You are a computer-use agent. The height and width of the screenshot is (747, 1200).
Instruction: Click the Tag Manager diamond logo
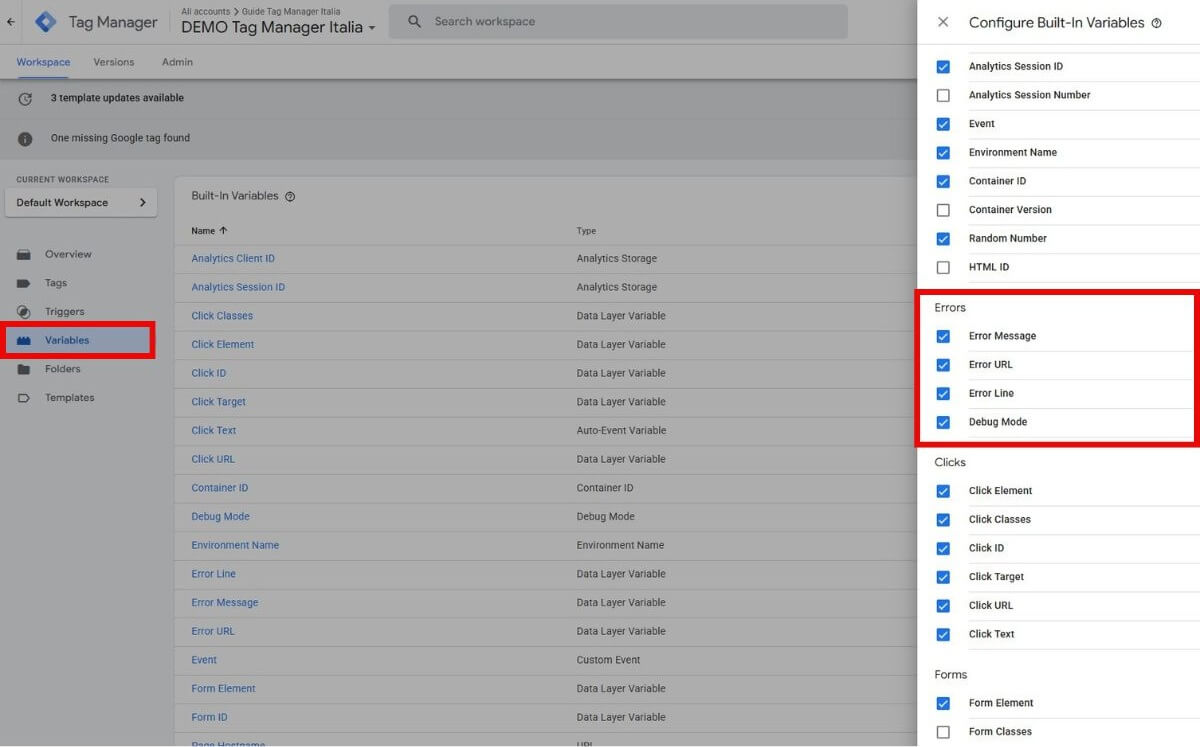point(44,21)
